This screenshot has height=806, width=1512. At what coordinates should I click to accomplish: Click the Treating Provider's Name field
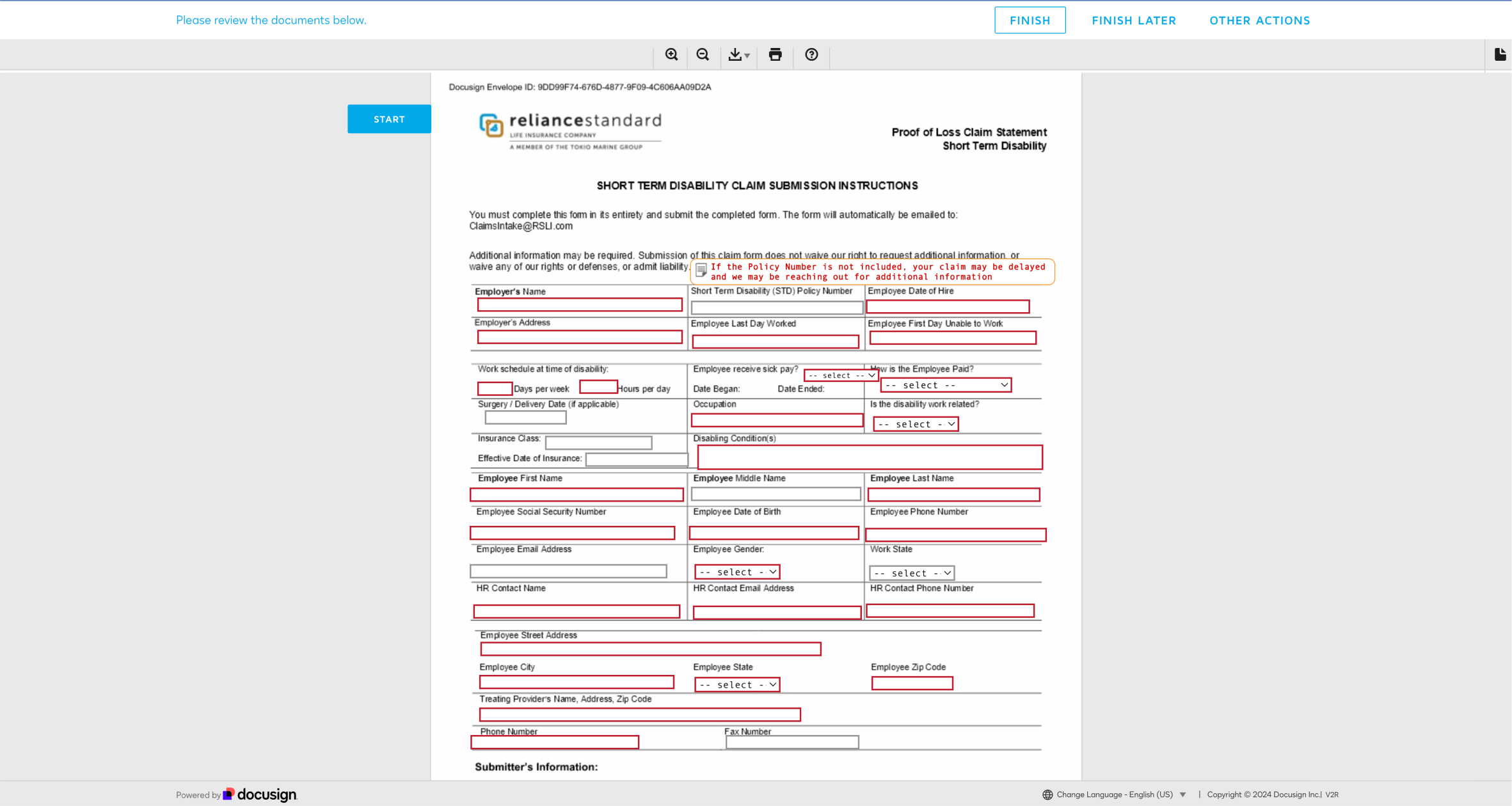pyautogui.click(x=640, y=715)
